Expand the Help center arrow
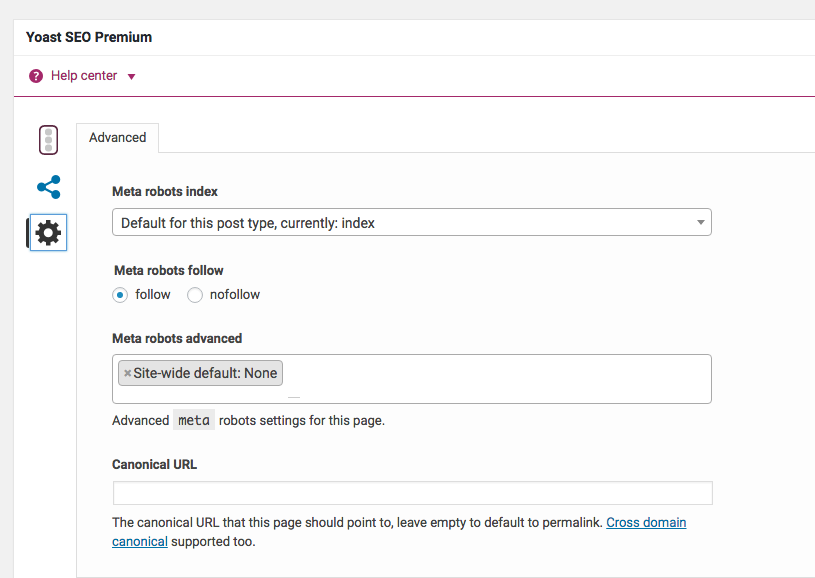The width and height of the screenshot is (815, 578). point(131,77)
